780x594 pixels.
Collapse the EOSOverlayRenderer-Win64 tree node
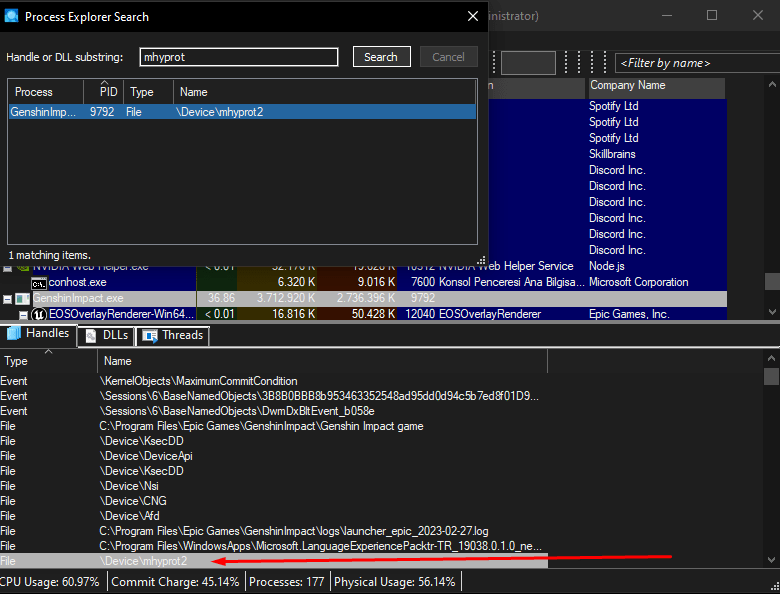pos(23,315)
